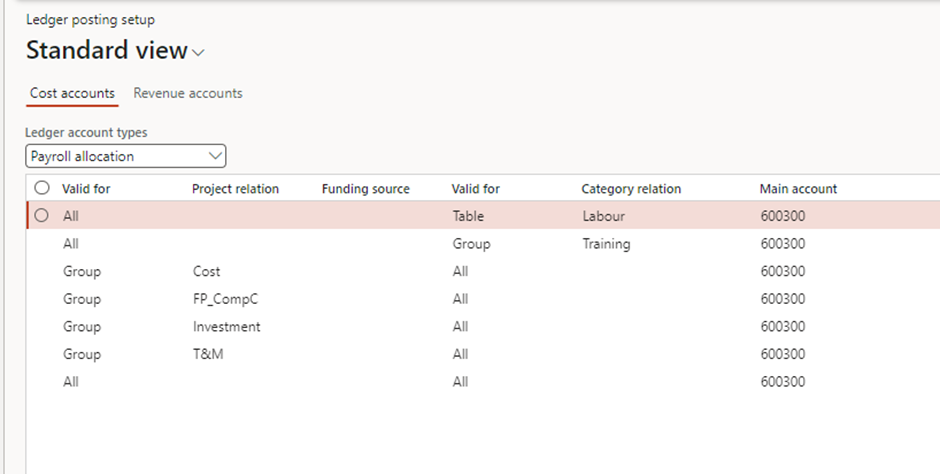
Task: Click main account 600300 in Labour row
Action: click(783, 216)
